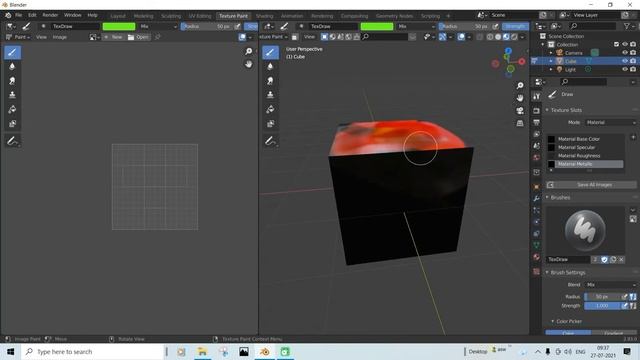Open the Texture Slots Mode dropdown

[x=610, y=122]
